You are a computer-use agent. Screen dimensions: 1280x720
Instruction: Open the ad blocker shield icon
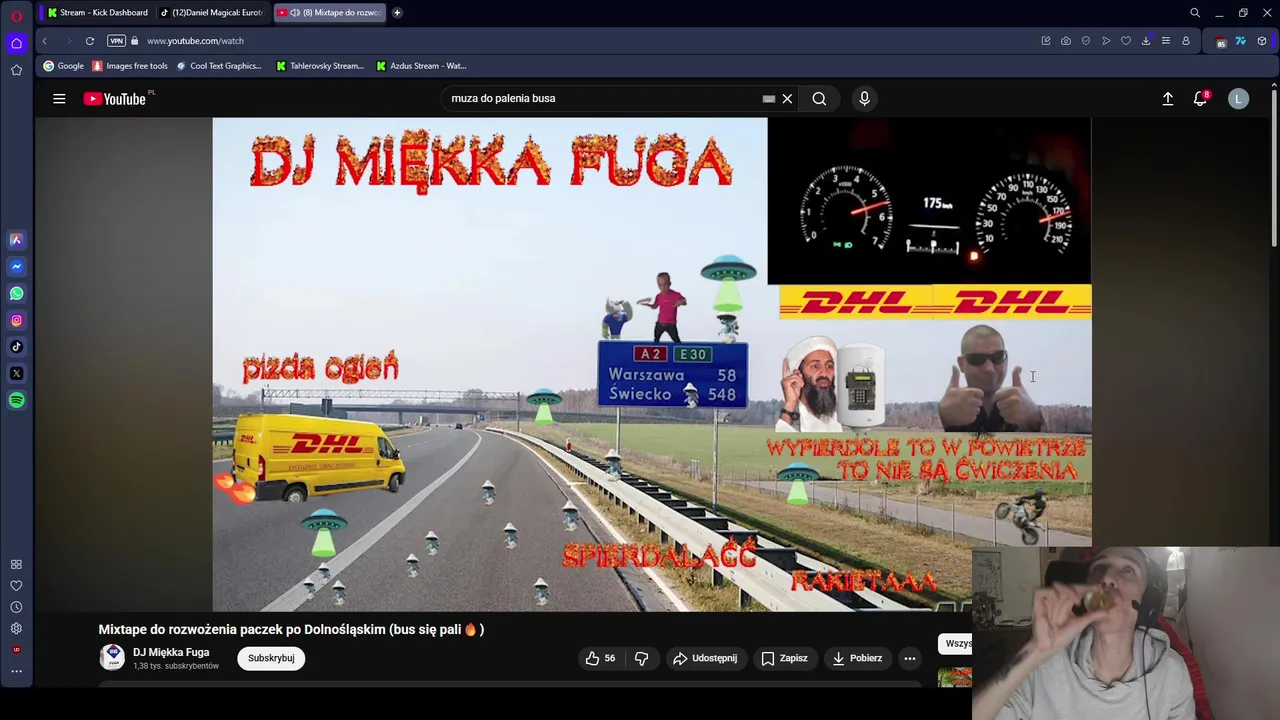(x=1086, y=41)
